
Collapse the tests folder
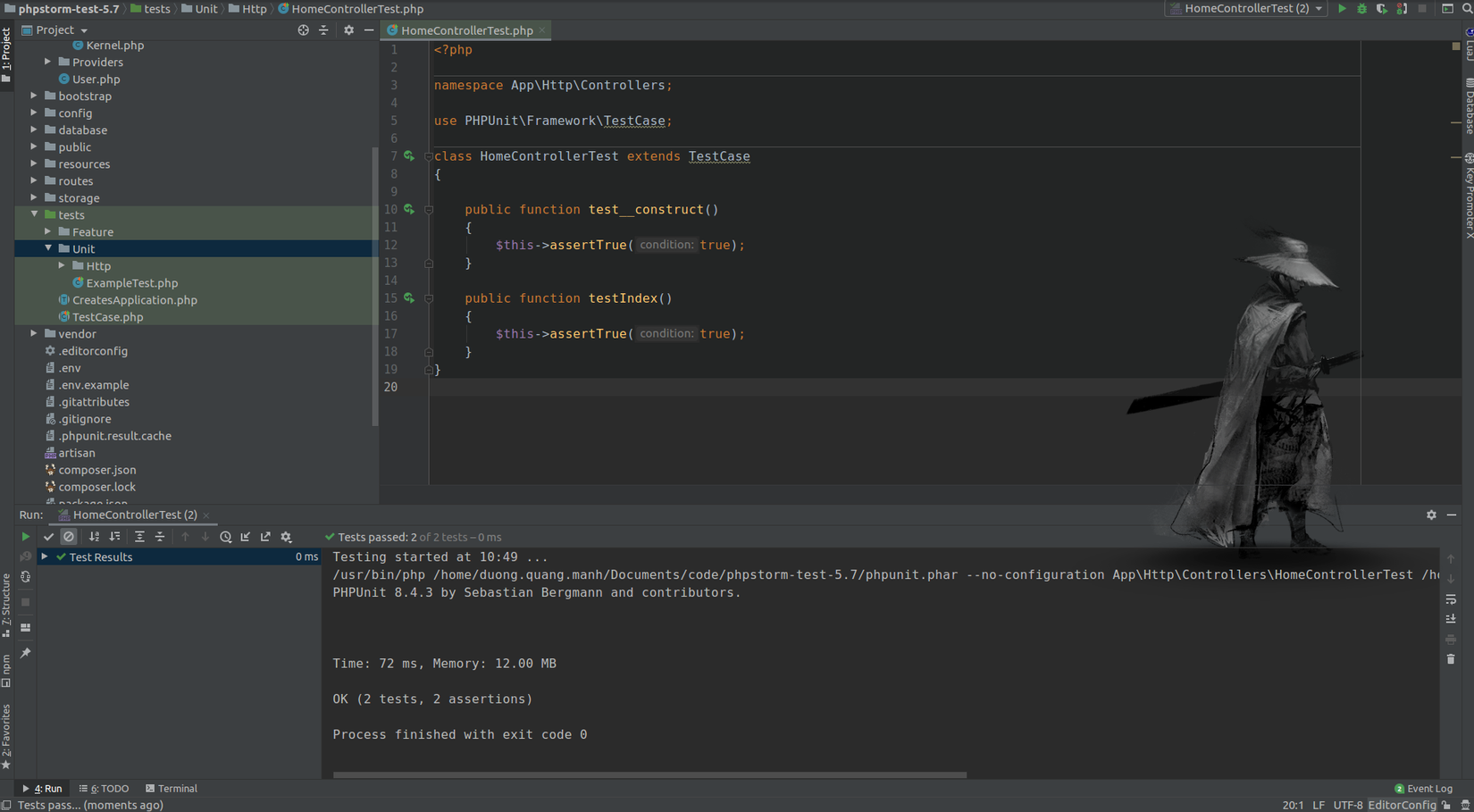pos(34,214)
